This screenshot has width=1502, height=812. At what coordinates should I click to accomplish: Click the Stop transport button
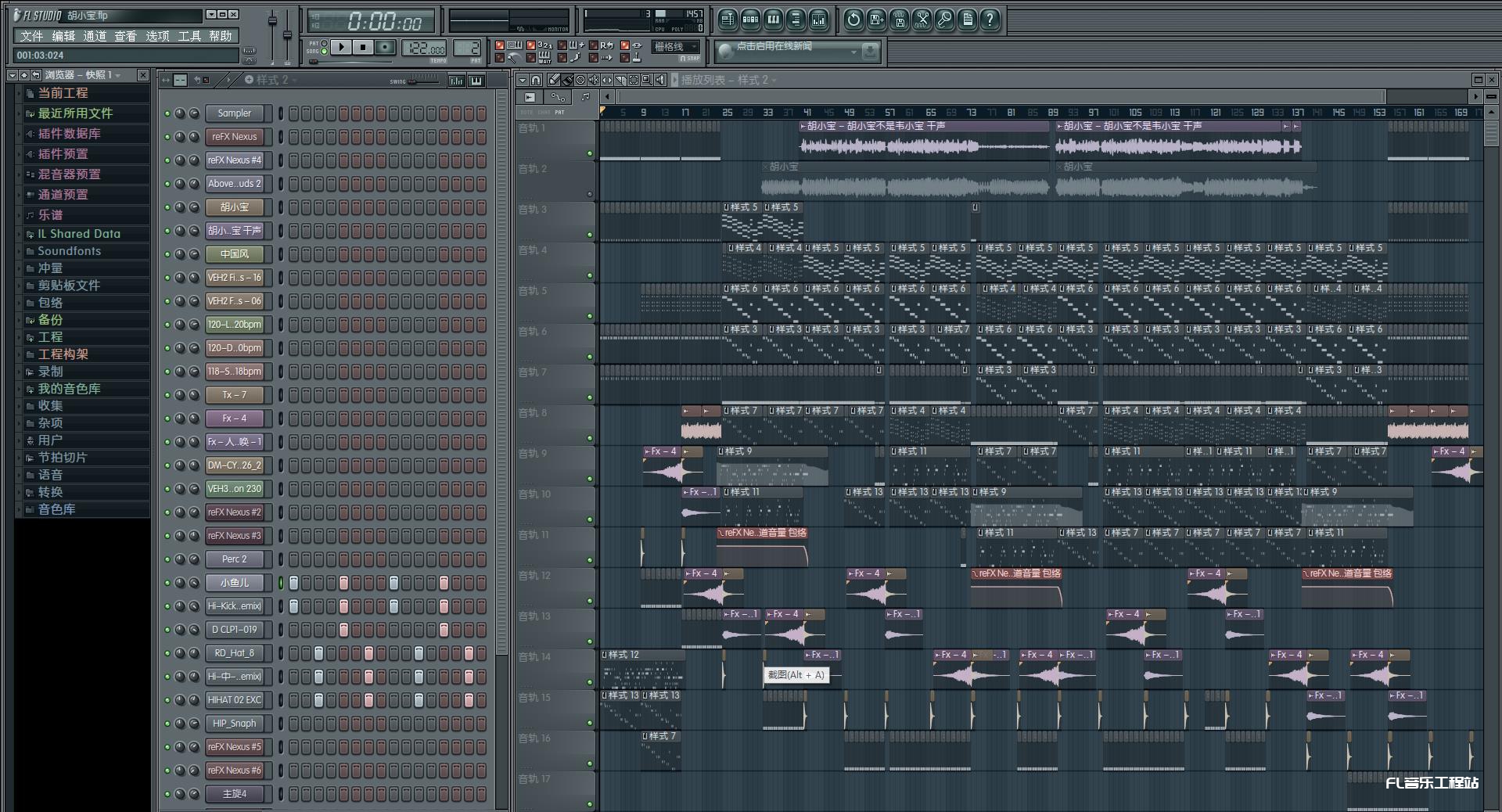click(x=363, y=47)
